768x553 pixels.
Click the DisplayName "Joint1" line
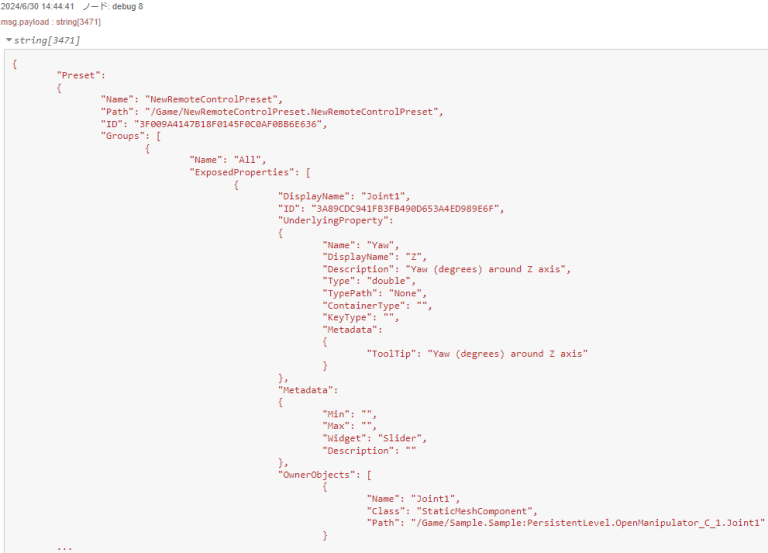coord(343,197)
